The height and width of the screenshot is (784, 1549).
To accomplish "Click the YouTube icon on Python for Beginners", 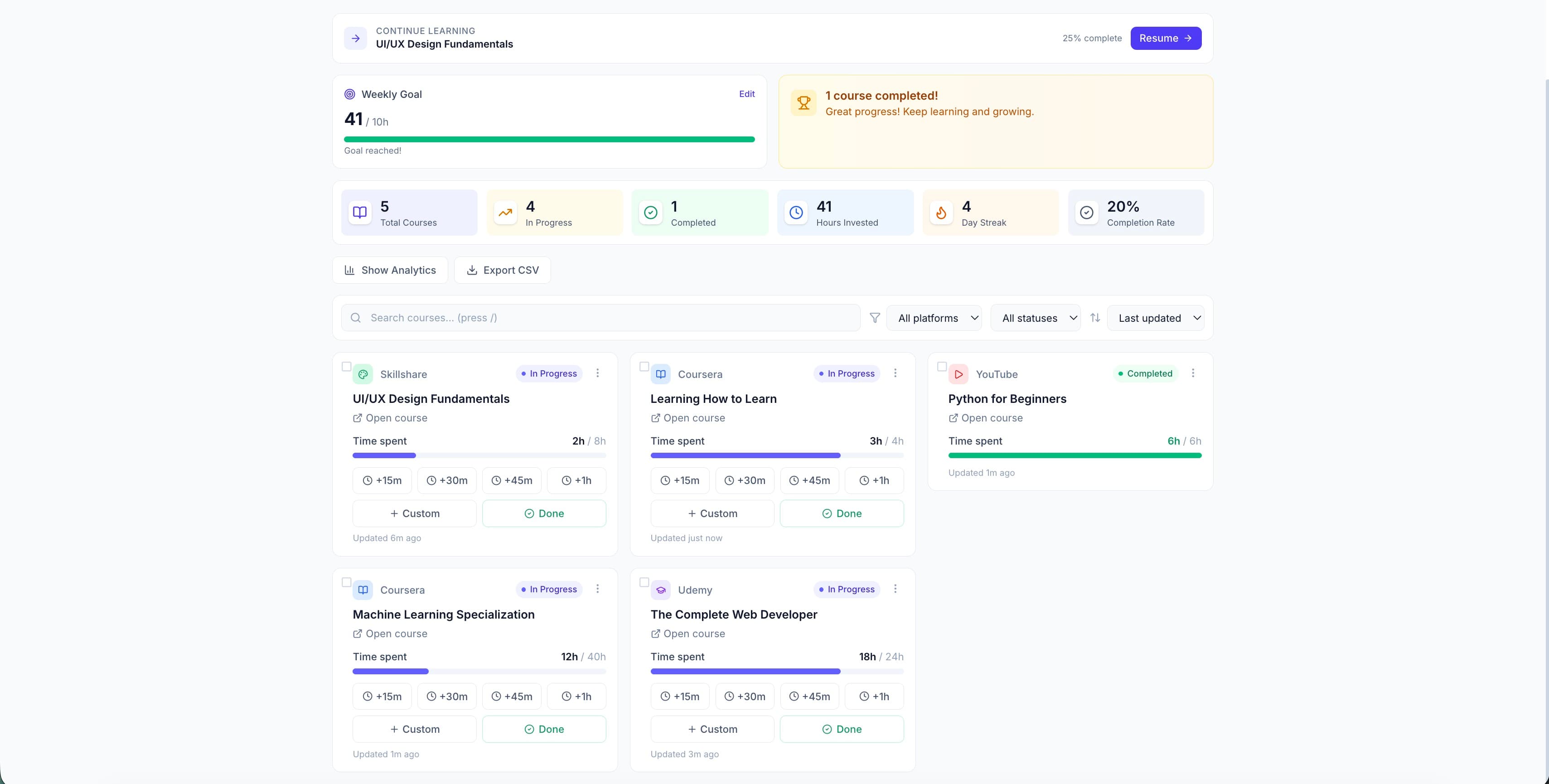I will (958, 373).
